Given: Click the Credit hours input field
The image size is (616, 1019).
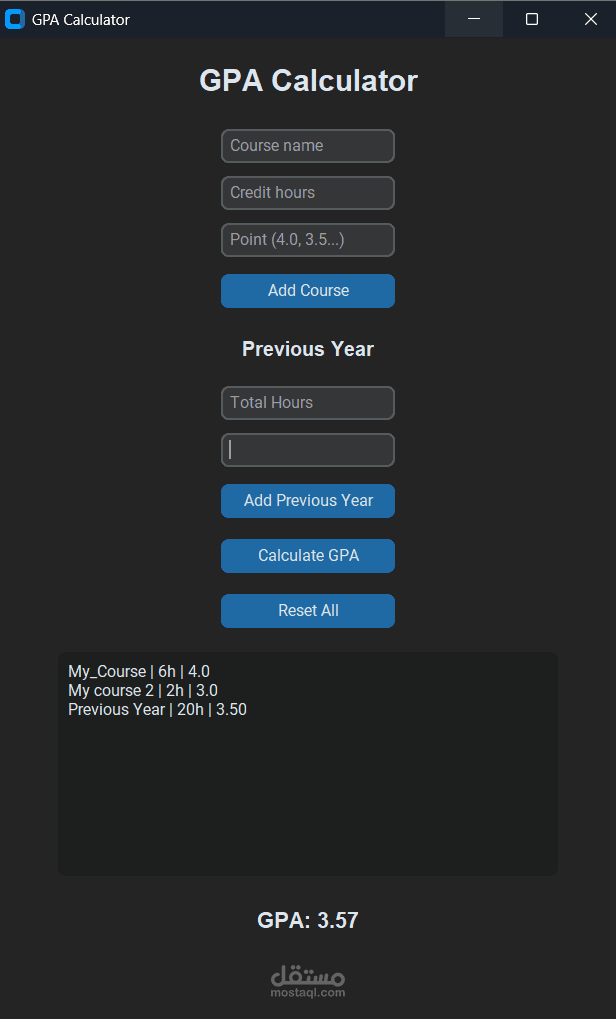Looking at the screenshot, I should pyautogui.click(x=308, y=192).
